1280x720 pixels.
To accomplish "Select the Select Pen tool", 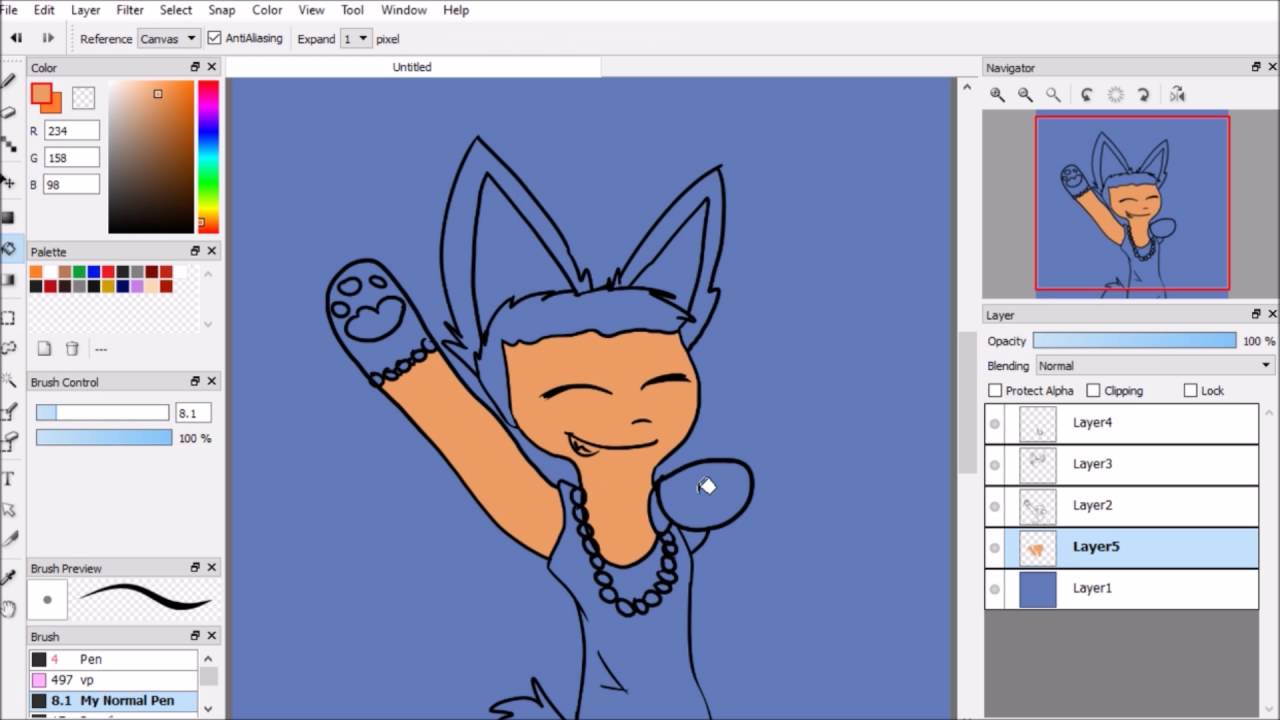I will pyautogui.click(x=8, y=412).
